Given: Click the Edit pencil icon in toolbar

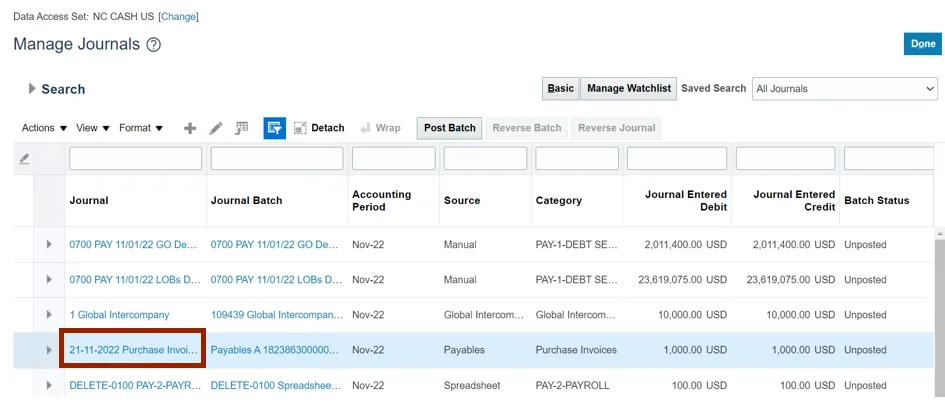Looking at the screenshot, I should 216,128.
